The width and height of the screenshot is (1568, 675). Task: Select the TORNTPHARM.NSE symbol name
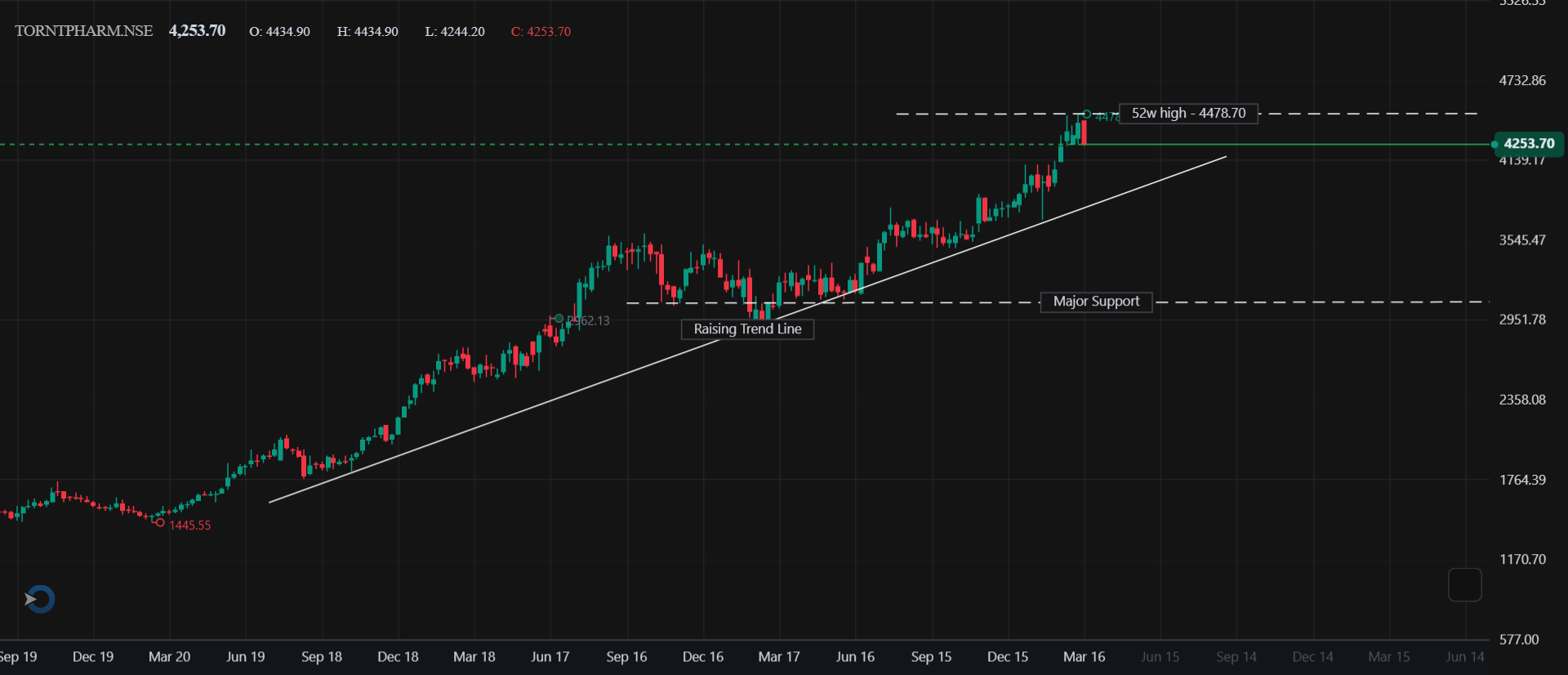83,31
